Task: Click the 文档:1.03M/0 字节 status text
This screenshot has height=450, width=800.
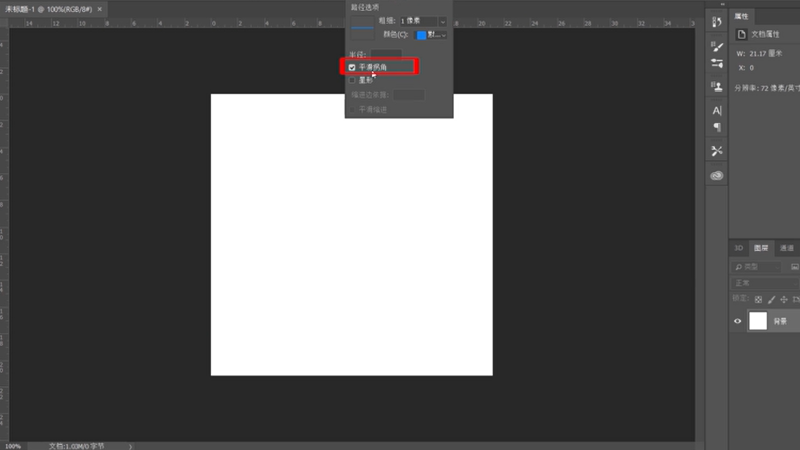Action: coord(77,446)
